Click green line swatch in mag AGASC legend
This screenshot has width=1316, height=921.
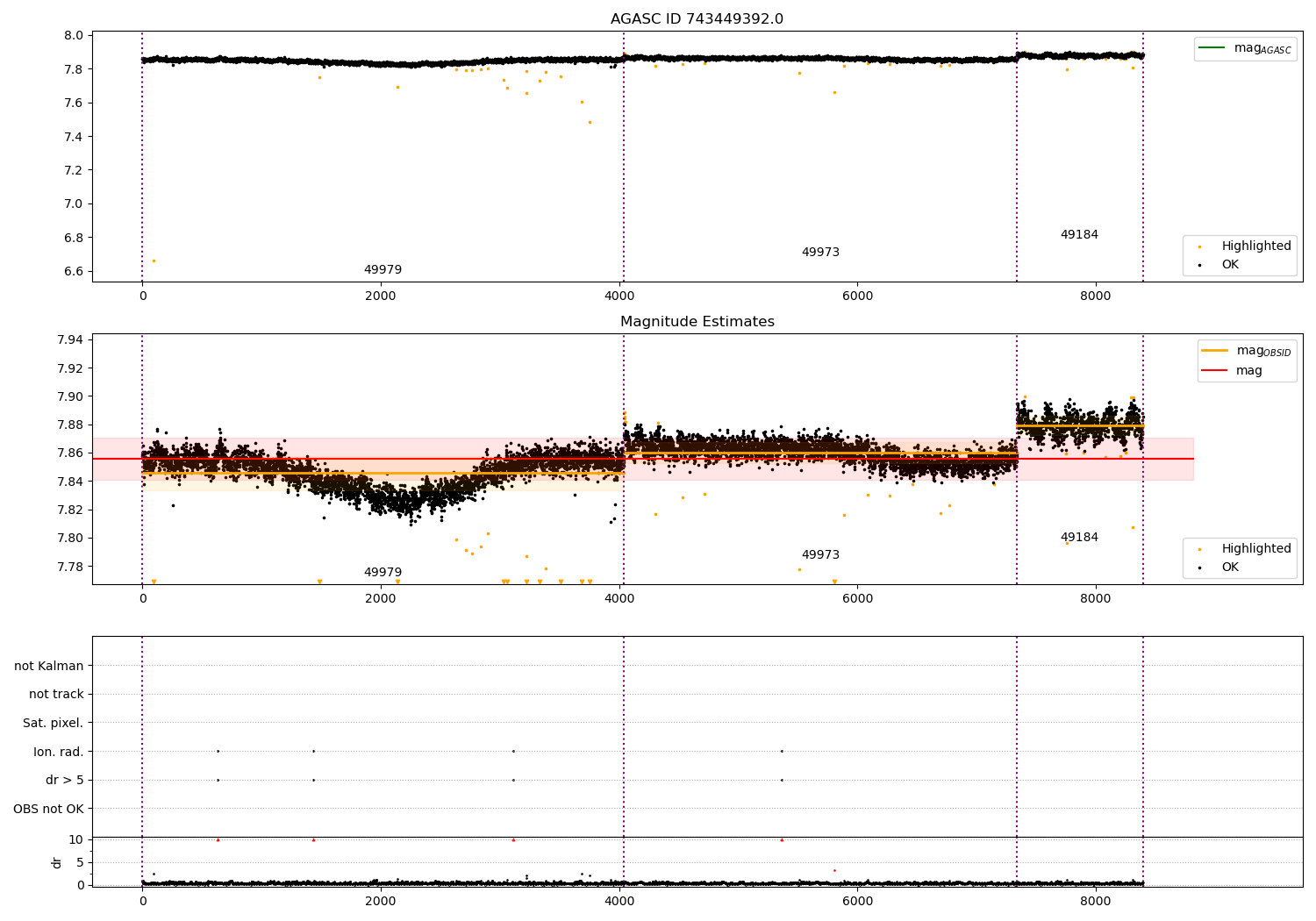[1212, 48]
